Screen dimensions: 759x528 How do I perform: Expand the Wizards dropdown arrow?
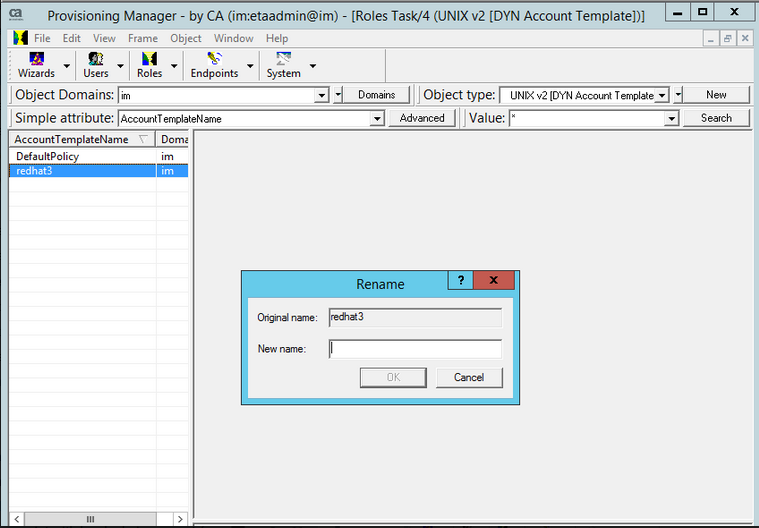(67, 67)
